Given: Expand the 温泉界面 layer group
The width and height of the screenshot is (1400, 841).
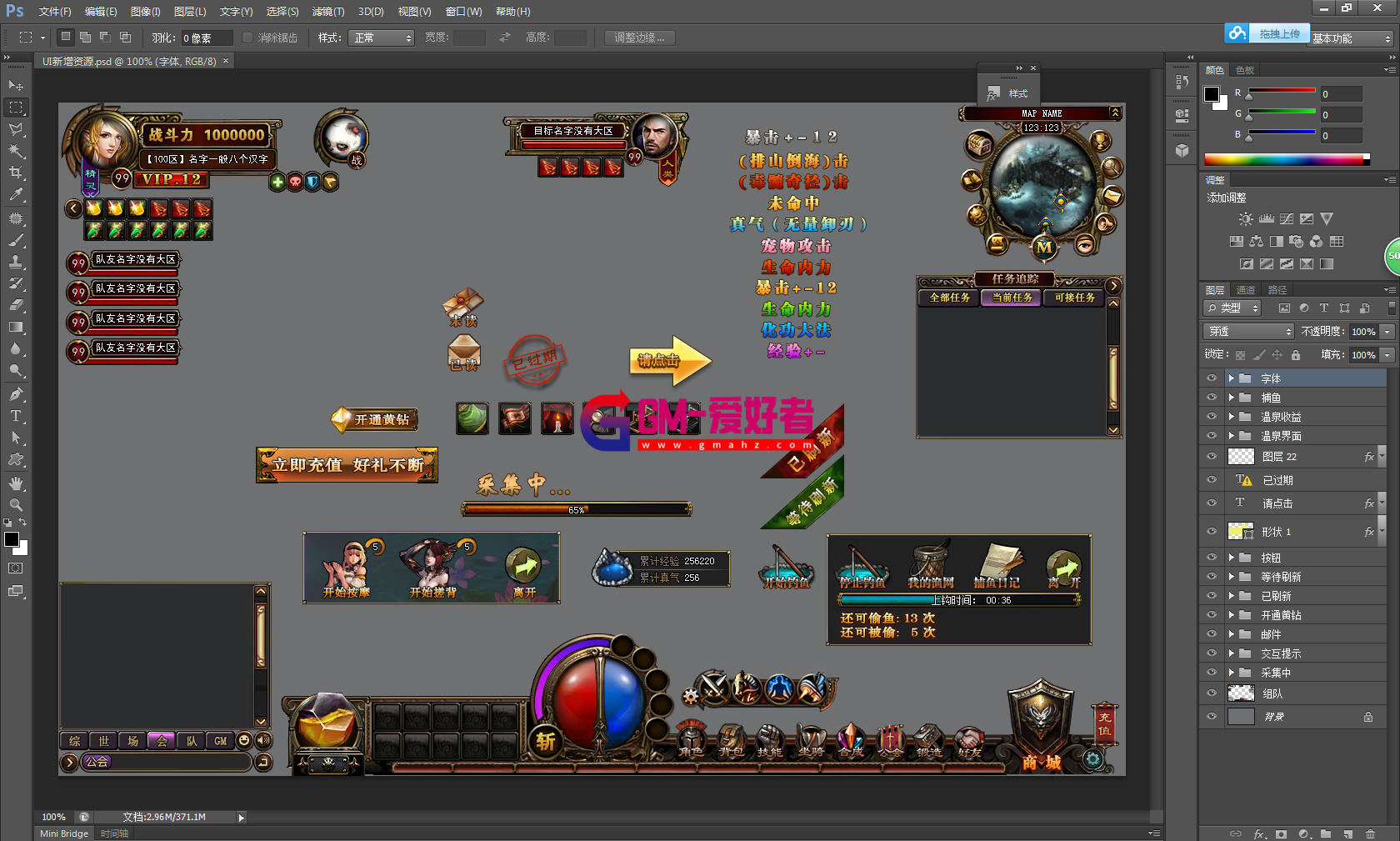Looking at the screenshot, I should 1231,436.
